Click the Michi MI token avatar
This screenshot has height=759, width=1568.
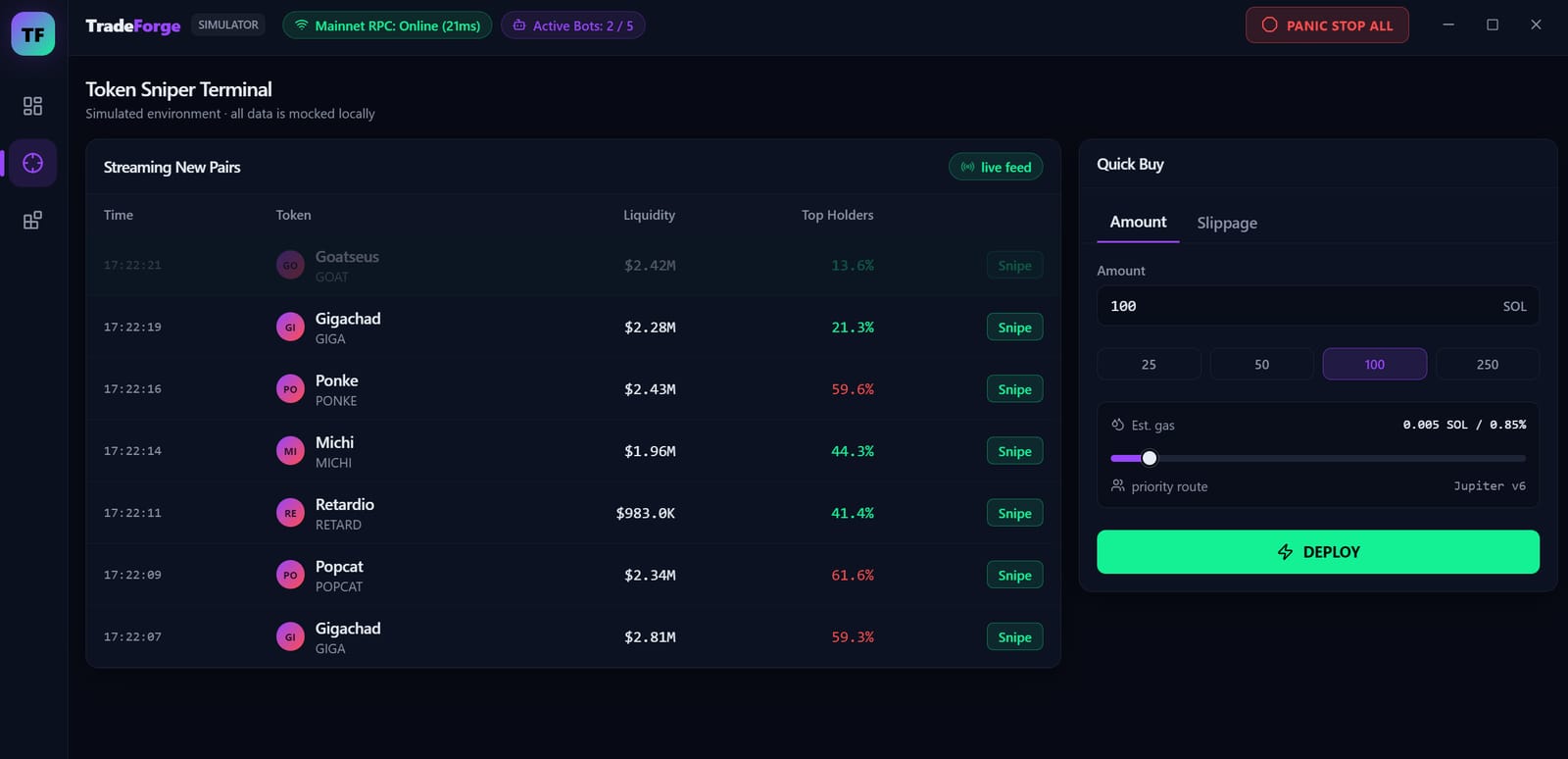[x=290, y=451]
